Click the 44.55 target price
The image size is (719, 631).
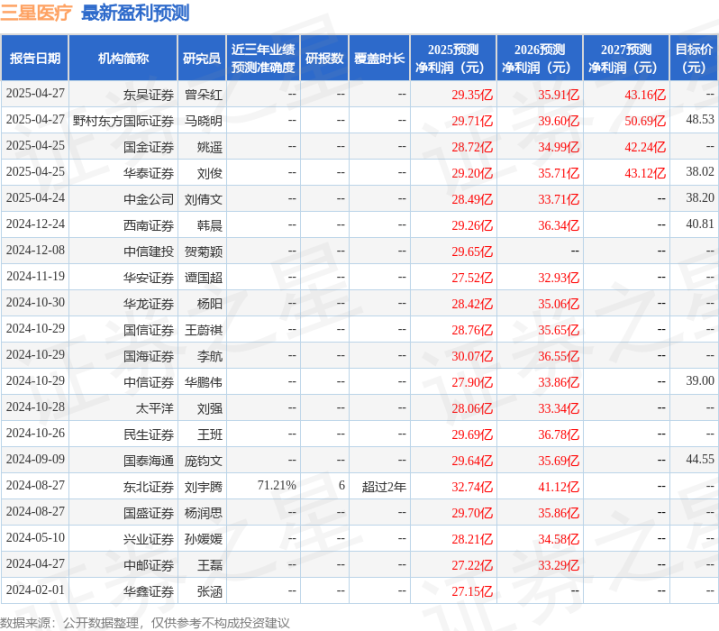(x=700, y=459)
